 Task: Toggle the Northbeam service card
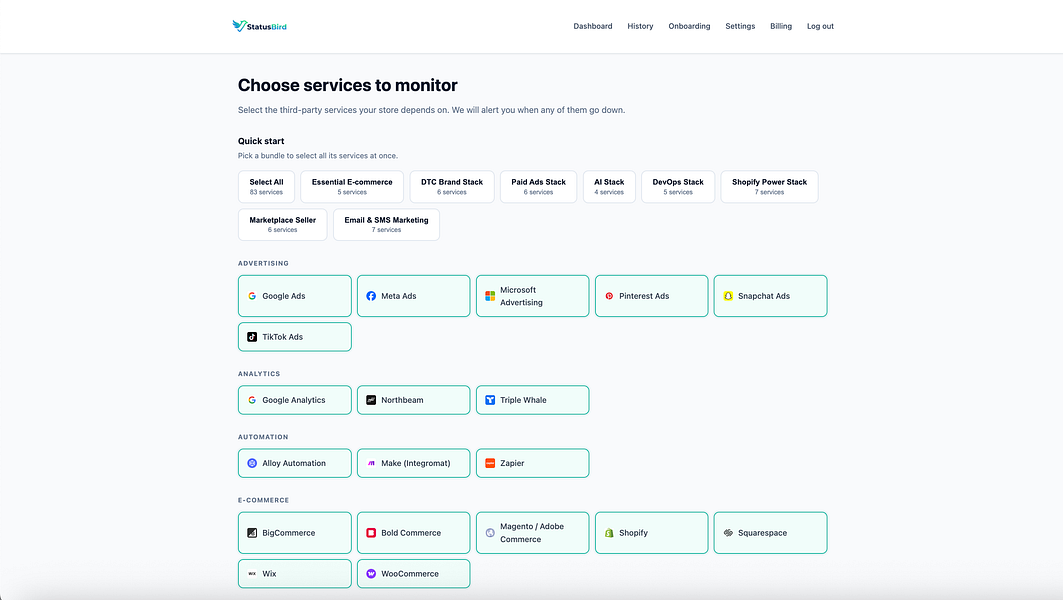pos(414,400)
